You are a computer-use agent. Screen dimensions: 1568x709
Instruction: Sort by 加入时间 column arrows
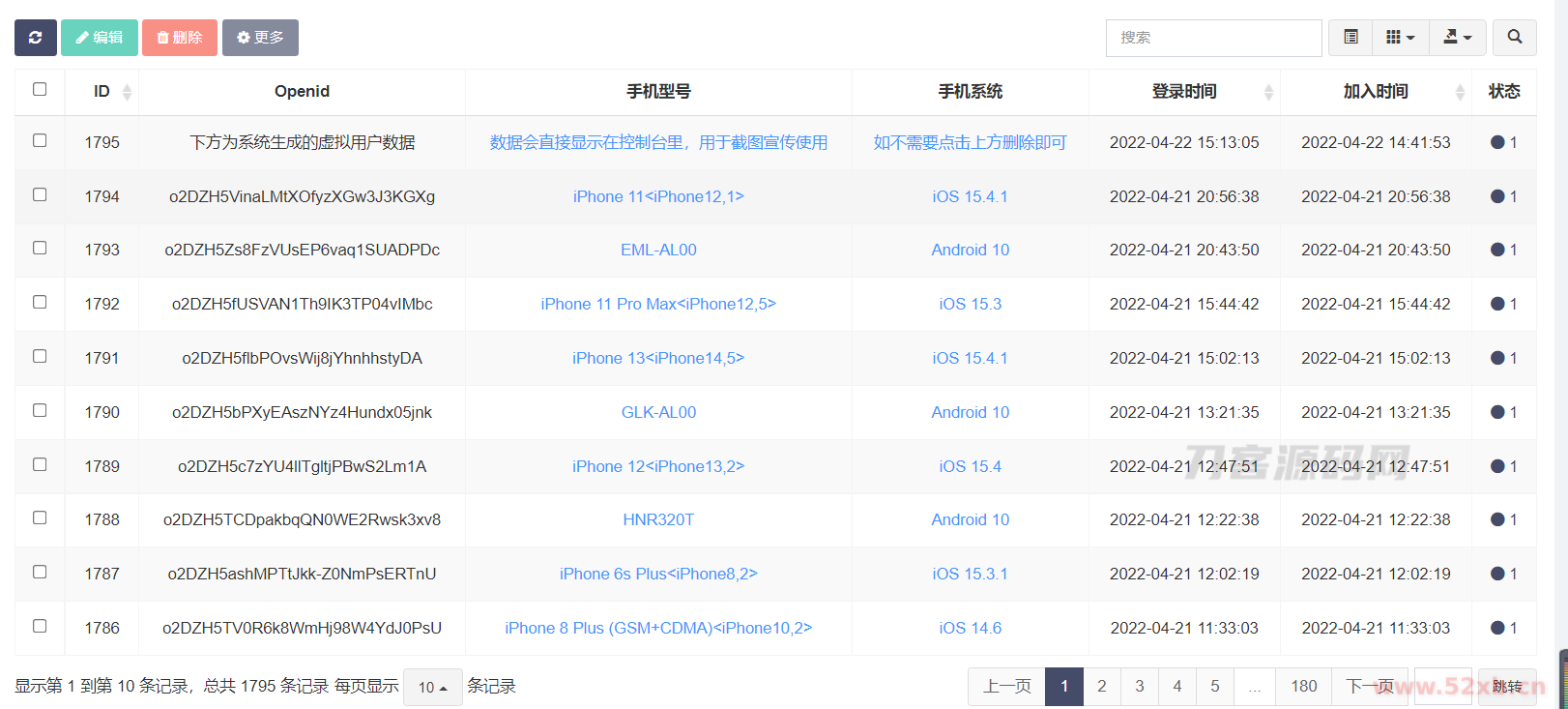click(x=1460, y=92)
